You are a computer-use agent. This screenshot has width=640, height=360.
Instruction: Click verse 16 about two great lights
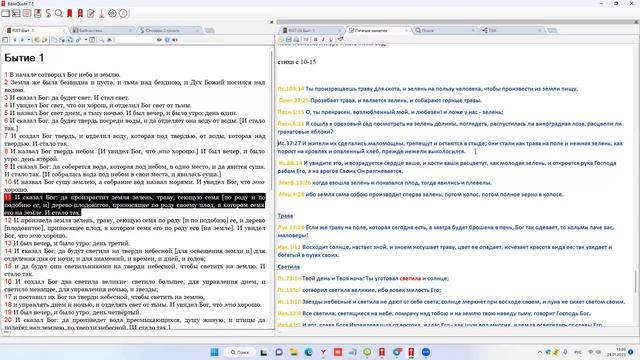click(135, 285)
